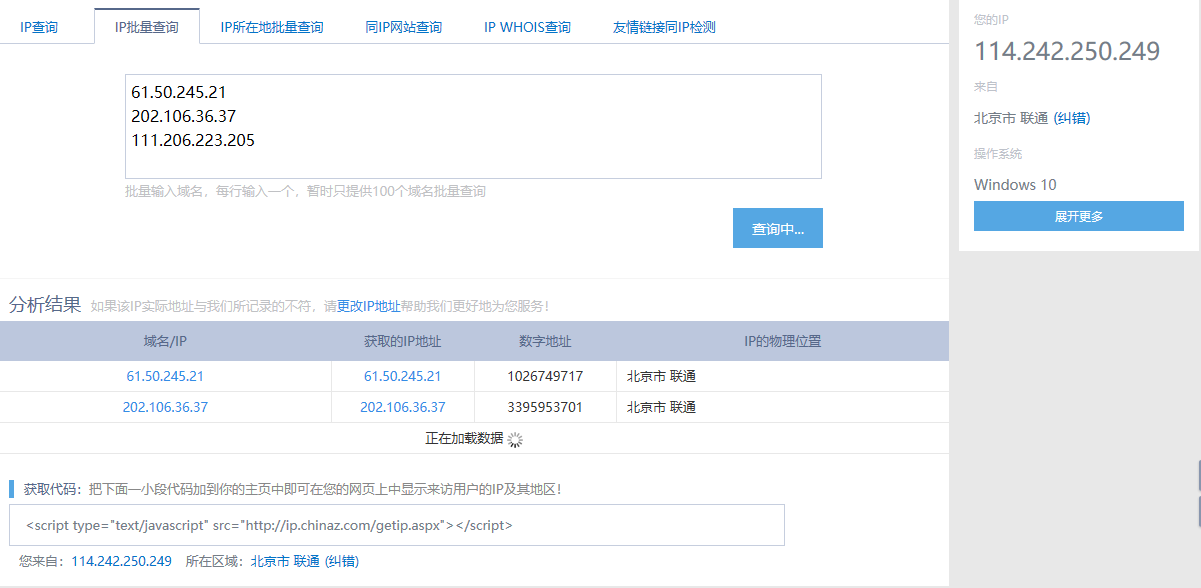1201x588 pixels.
Task: Click 202.106.36.37 in the 获取的IP地址 column
Action: pos(402,408)
